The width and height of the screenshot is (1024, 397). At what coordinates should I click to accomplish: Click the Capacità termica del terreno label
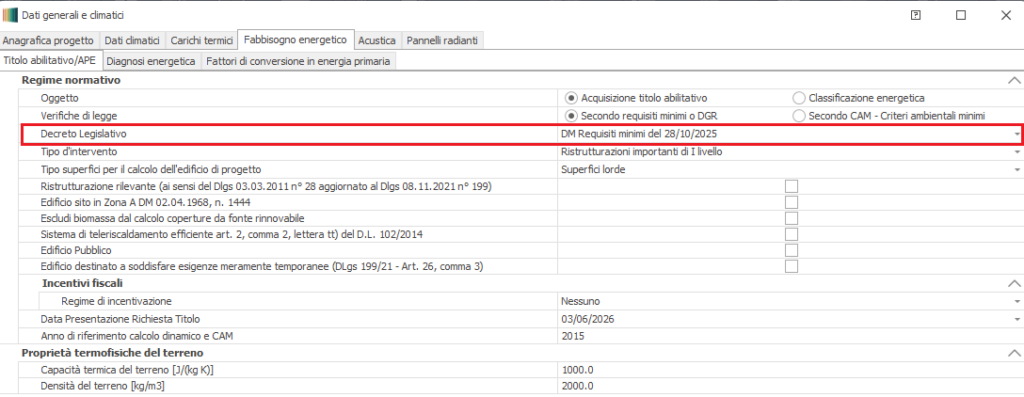pyautogui.click(x=127, y=370)
